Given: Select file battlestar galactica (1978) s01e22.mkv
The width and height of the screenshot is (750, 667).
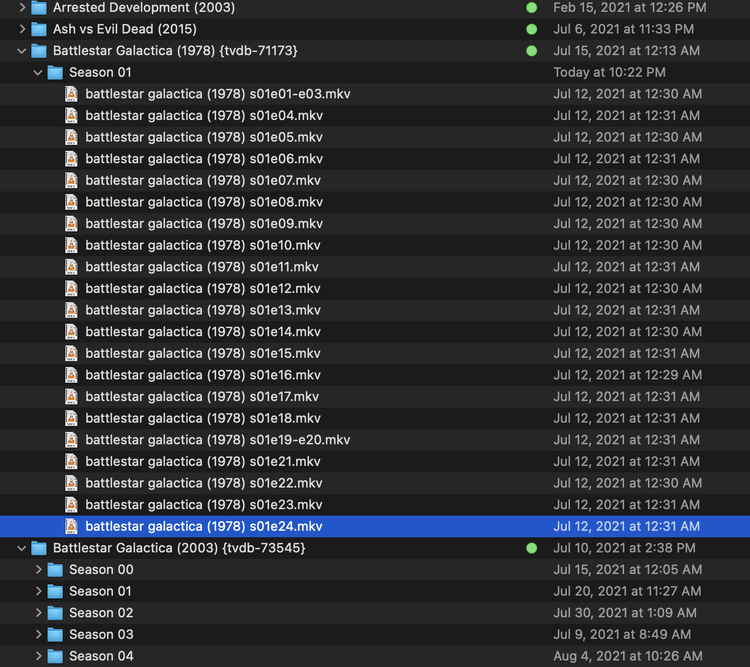Looking at the screenshot, I should pyautogui.click(x=204, y=483).
